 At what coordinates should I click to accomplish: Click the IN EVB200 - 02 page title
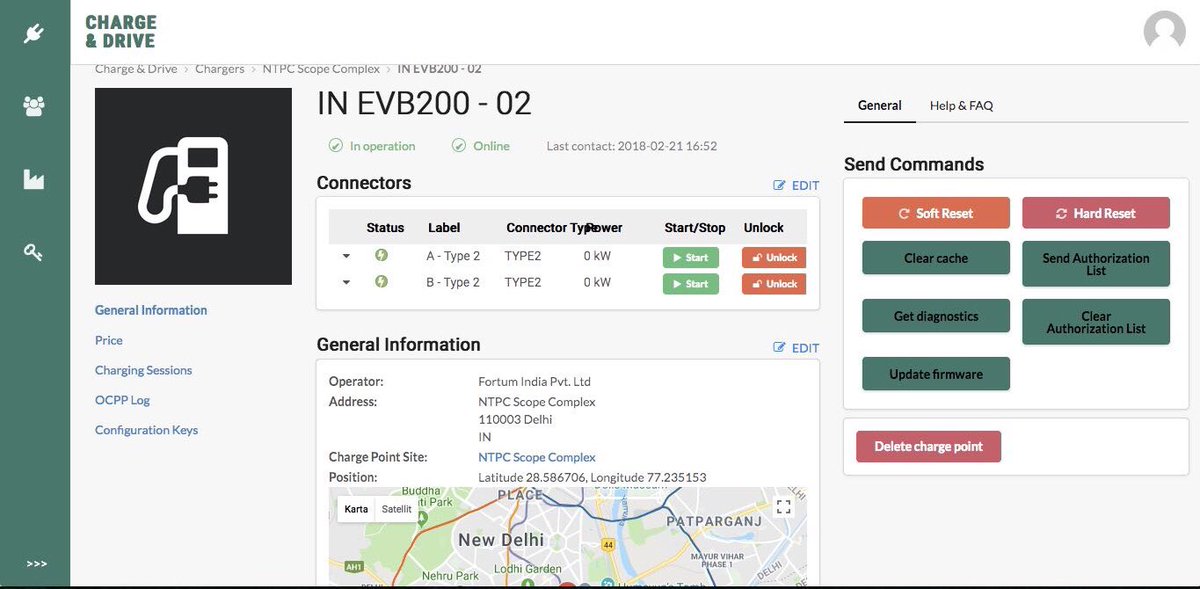[x=424, y=103]
